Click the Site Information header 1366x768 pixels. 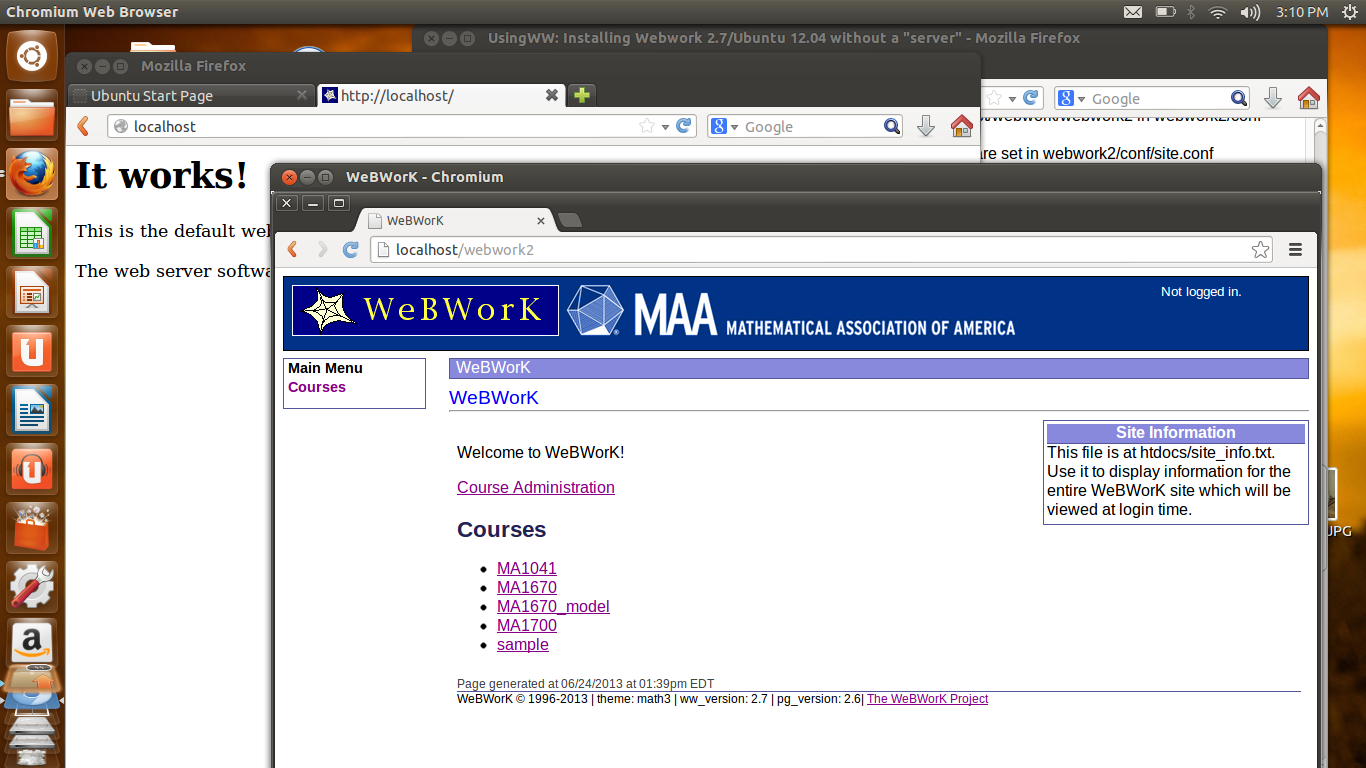[x=1176, y=433]
